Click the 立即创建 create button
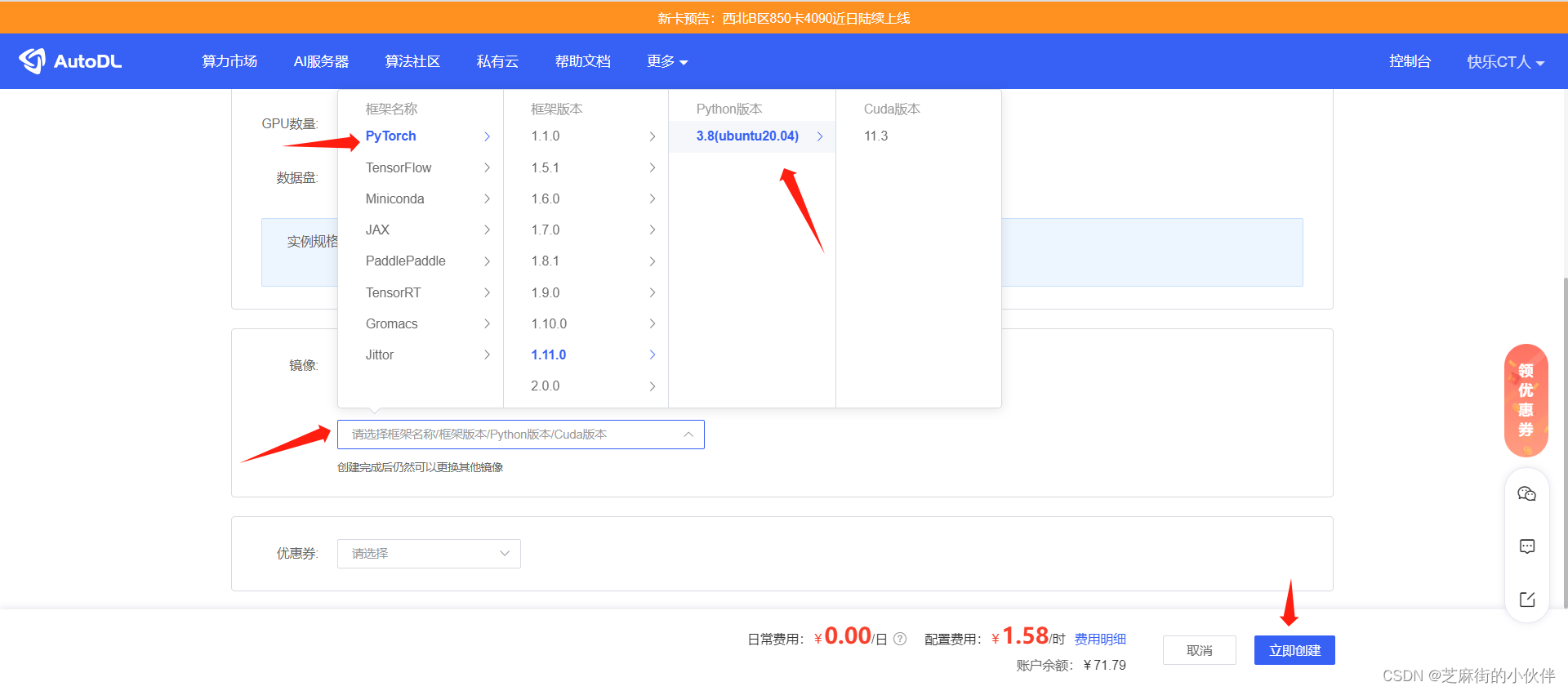 pyautogui.click(x=1294, y=650)
